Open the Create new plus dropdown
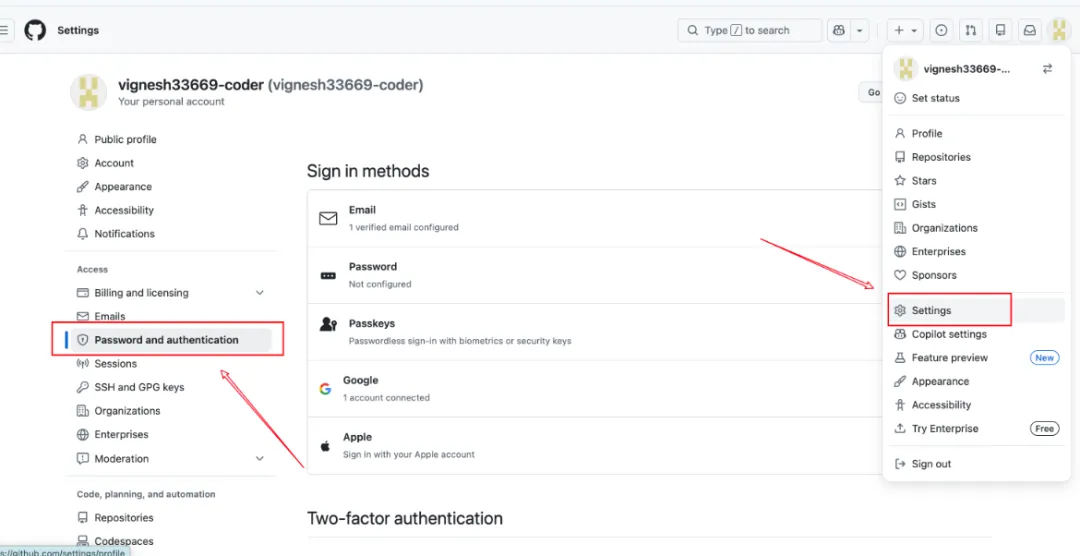The height and width of the screenshot is (556, 1080). pyautogui.click(x=906, y=31)
